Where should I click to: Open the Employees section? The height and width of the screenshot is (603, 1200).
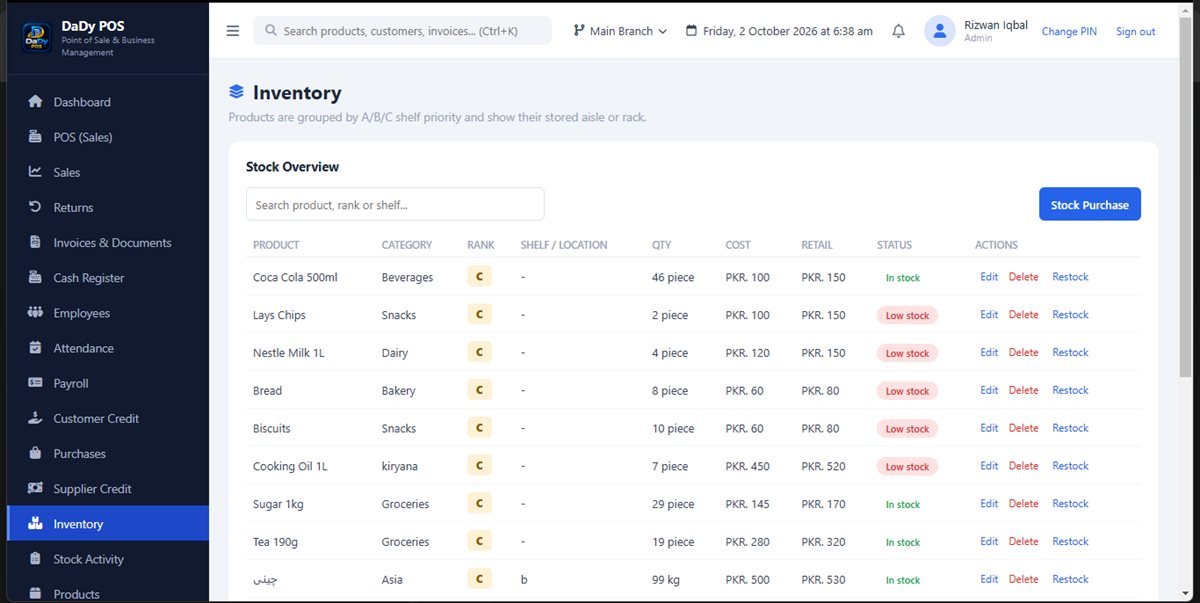(x=108, y=313)
